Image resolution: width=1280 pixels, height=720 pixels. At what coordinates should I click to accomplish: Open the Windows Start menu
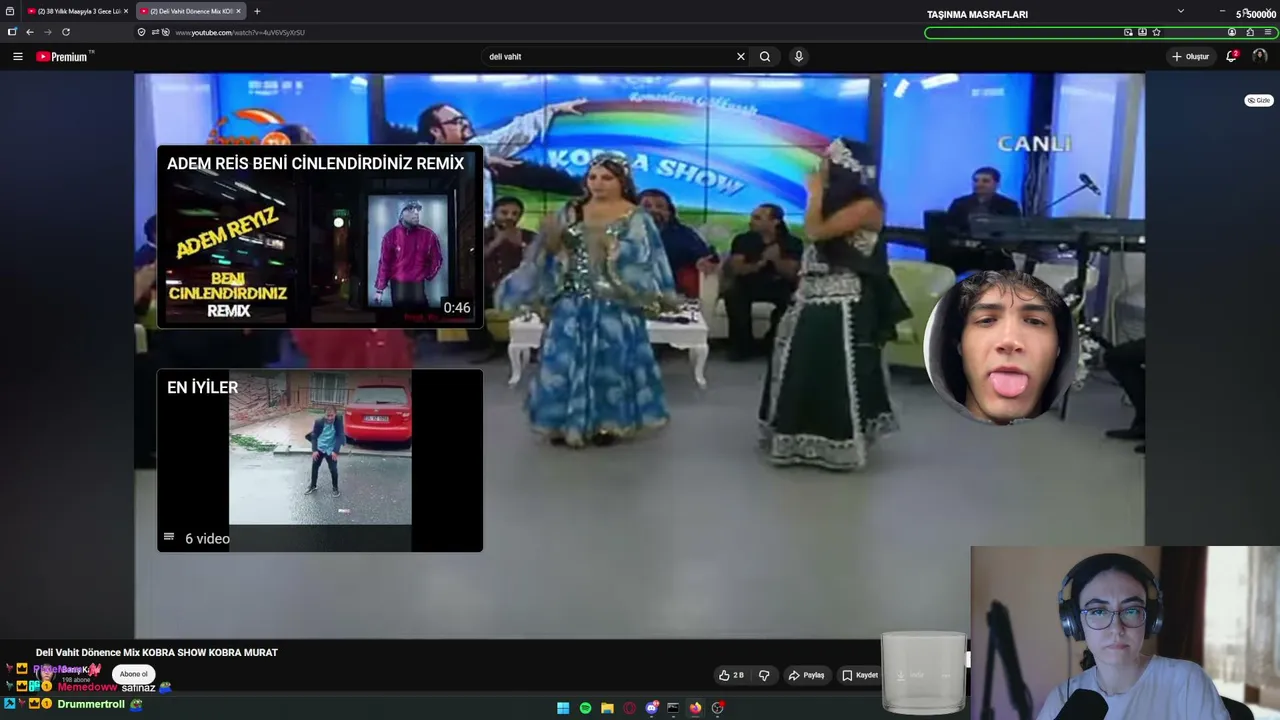(563, 708)
